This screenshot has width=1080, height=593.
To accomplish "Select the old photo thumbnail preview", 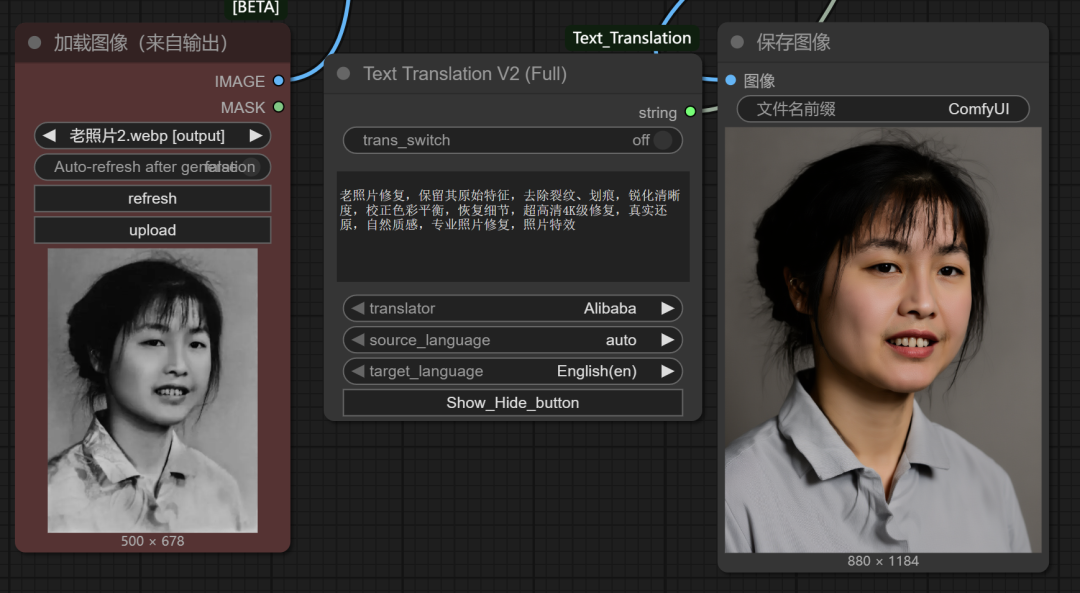I will pos(151,390).
